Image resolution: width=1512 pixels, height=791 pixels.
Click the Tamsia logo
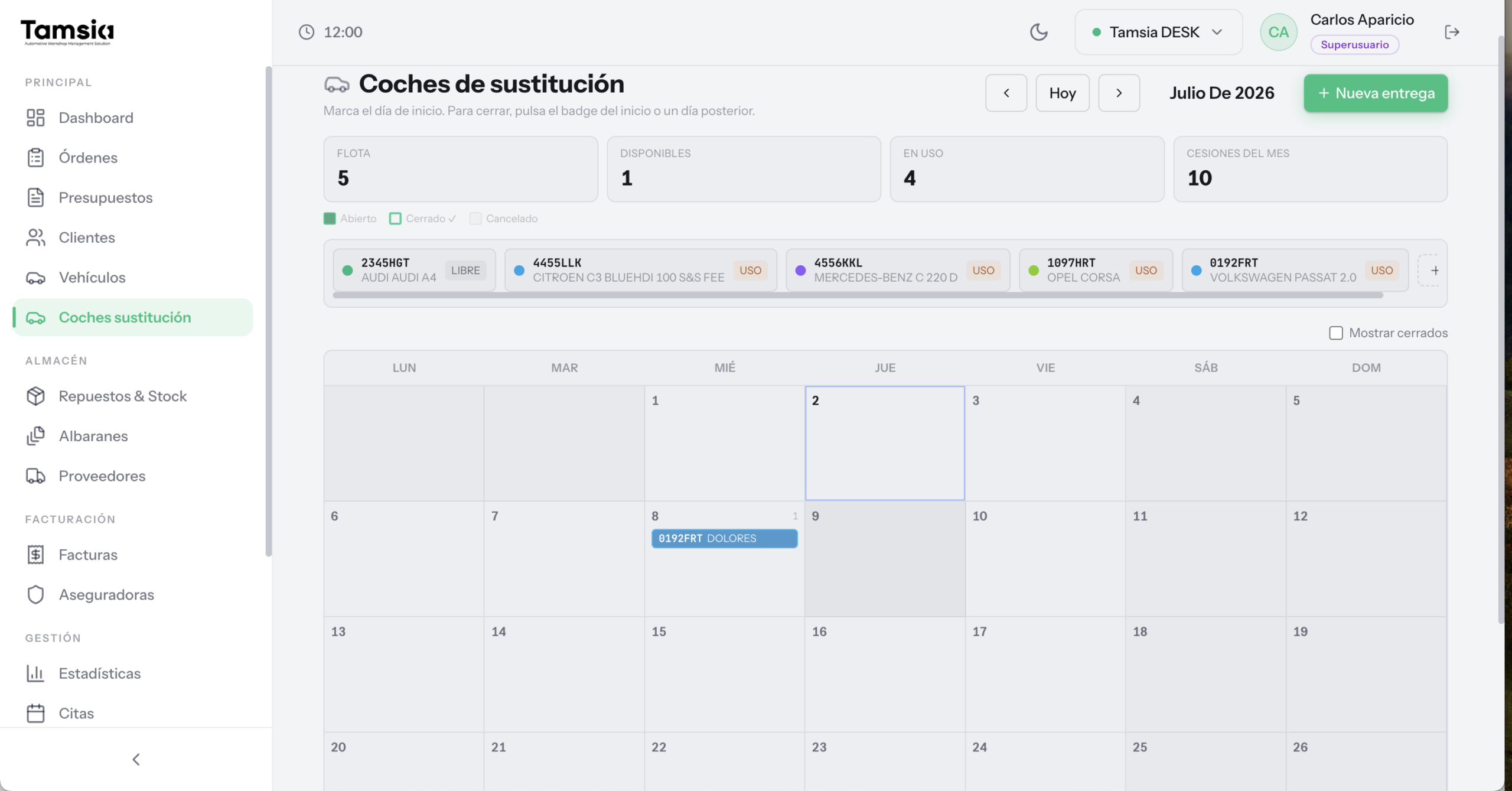pyautogui.click(x=67, y=32)
